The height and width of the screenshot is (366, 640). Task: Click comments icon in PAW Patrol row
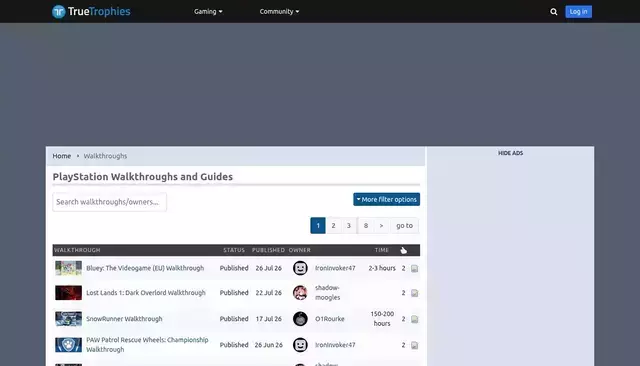pyautogui.click(x=414, y=345)
